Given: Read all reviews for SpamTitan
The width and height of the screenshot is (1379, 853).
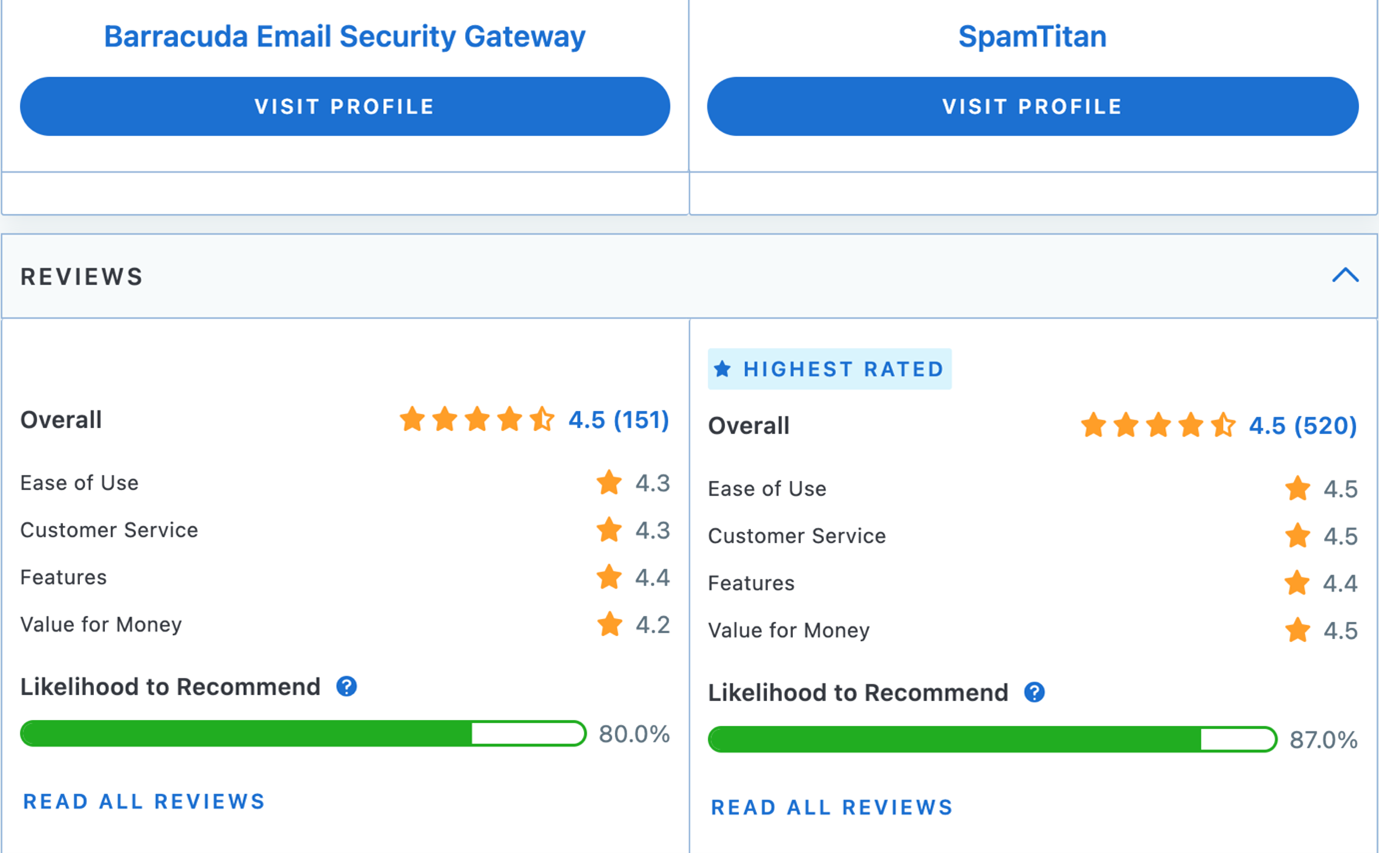Looking at the screenshot, I should pos(832,808).
